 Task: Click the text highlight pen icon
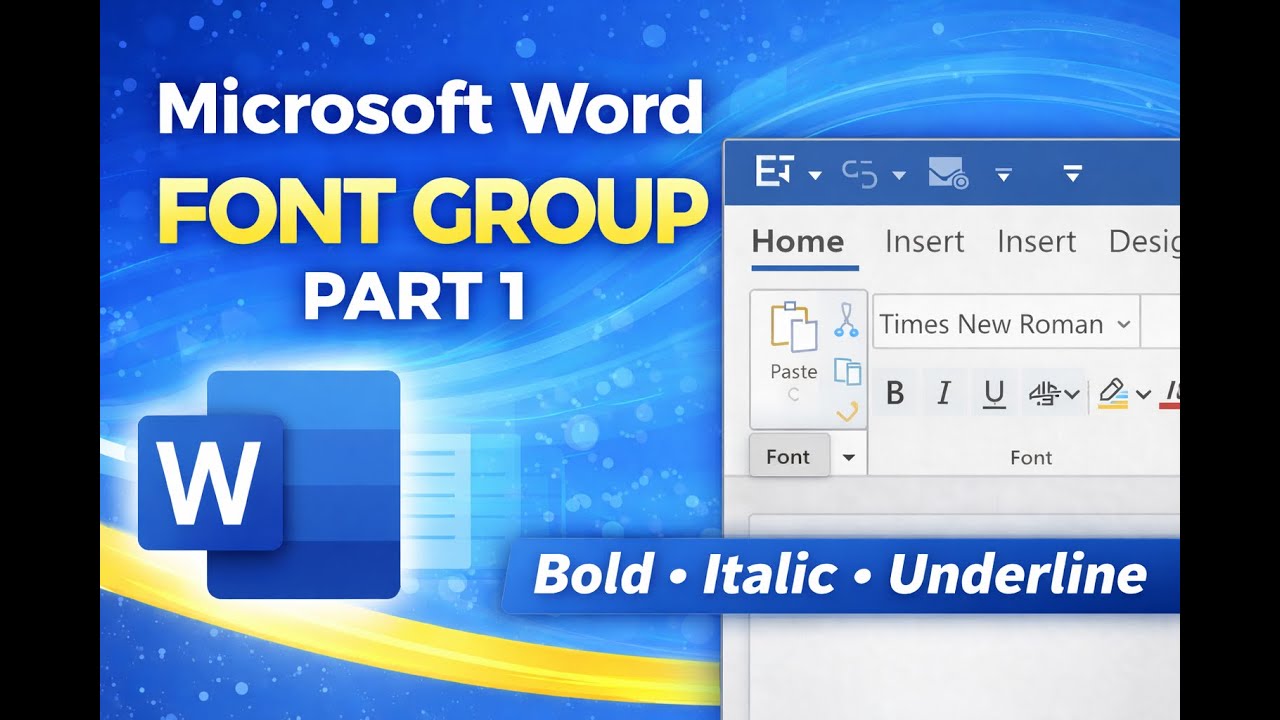tap(1113, 393)
